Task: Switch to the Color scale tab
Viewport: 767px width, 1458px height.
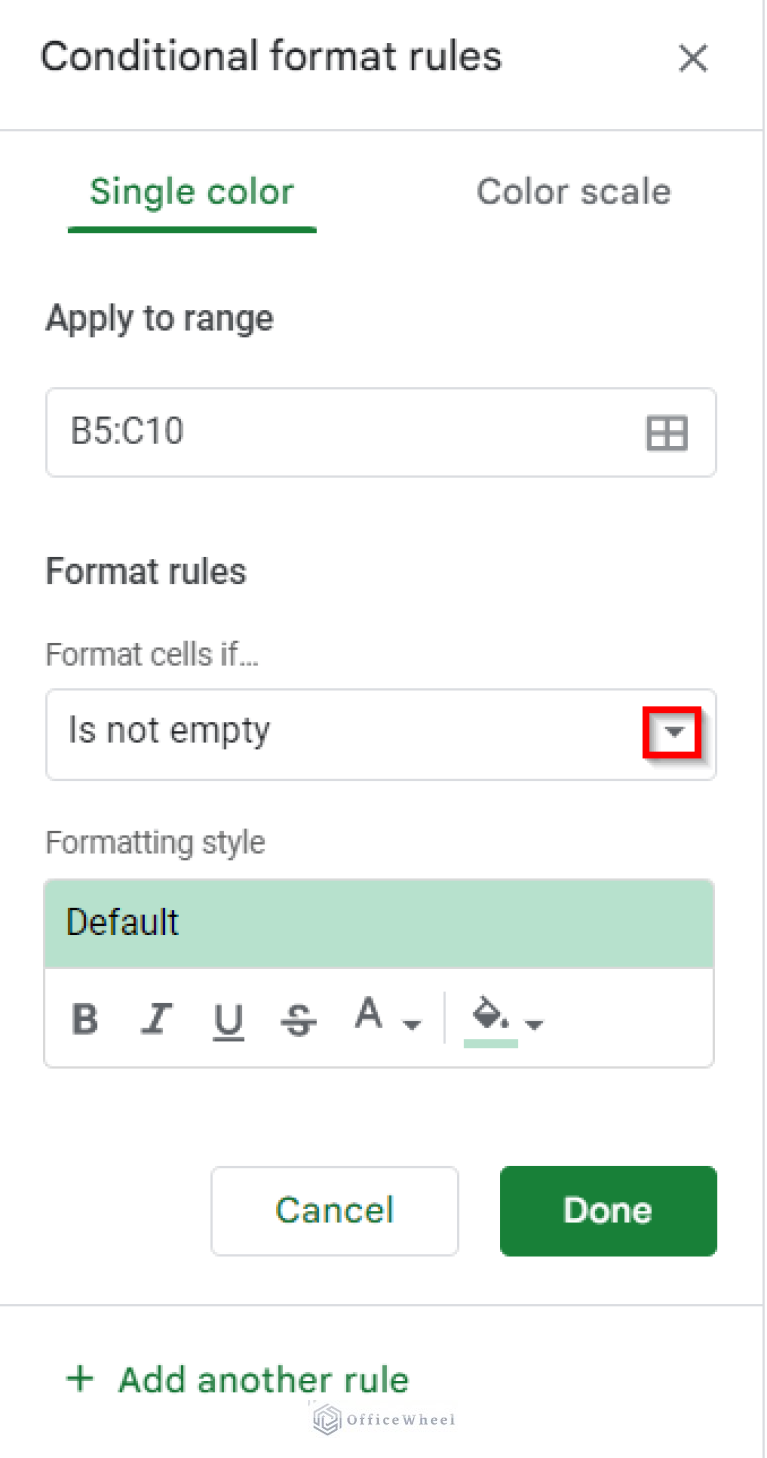Action: point(573,191)
